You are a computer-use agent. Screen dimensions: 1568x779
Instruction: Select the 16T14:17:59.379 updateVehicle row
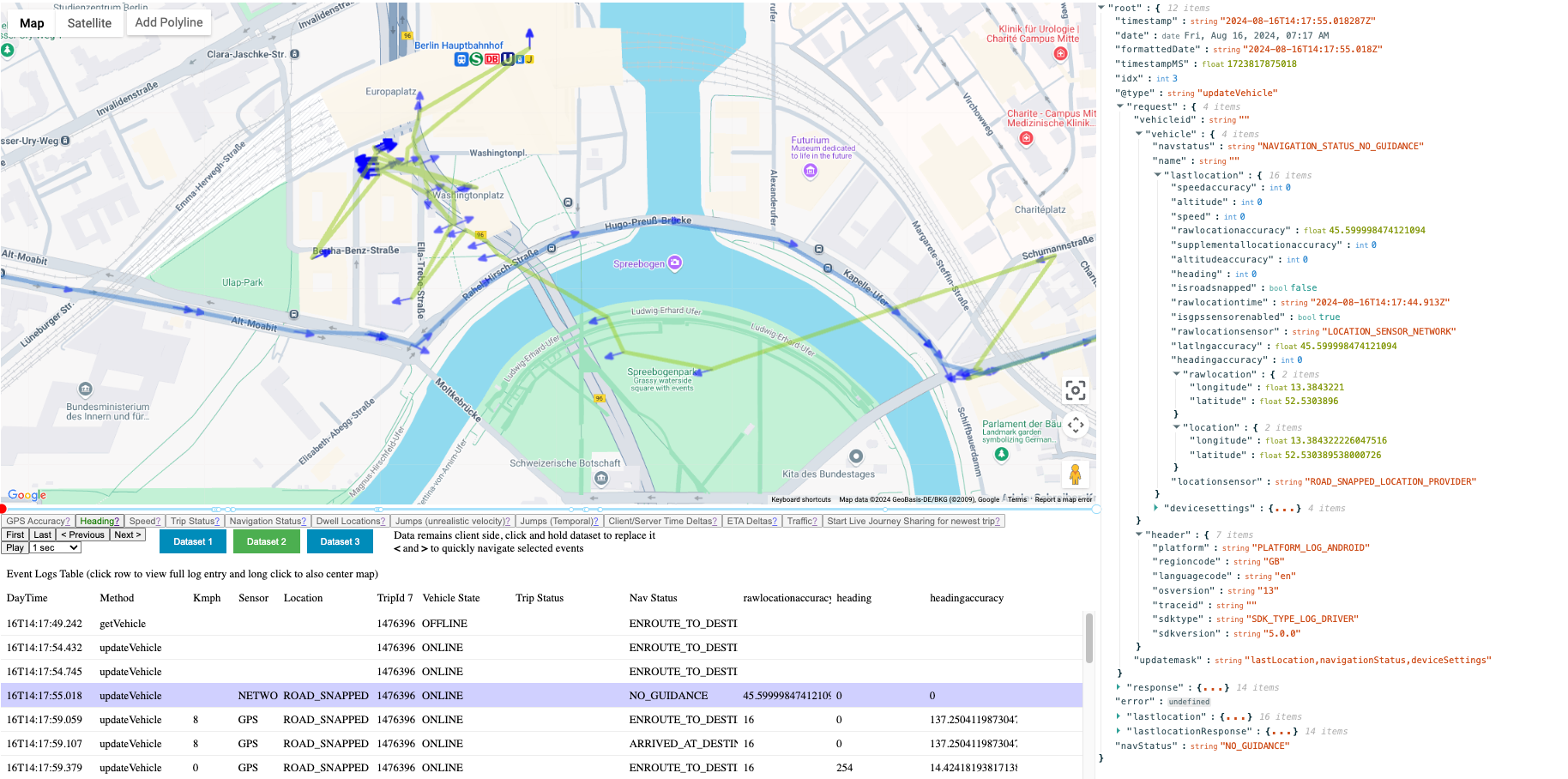542,768
